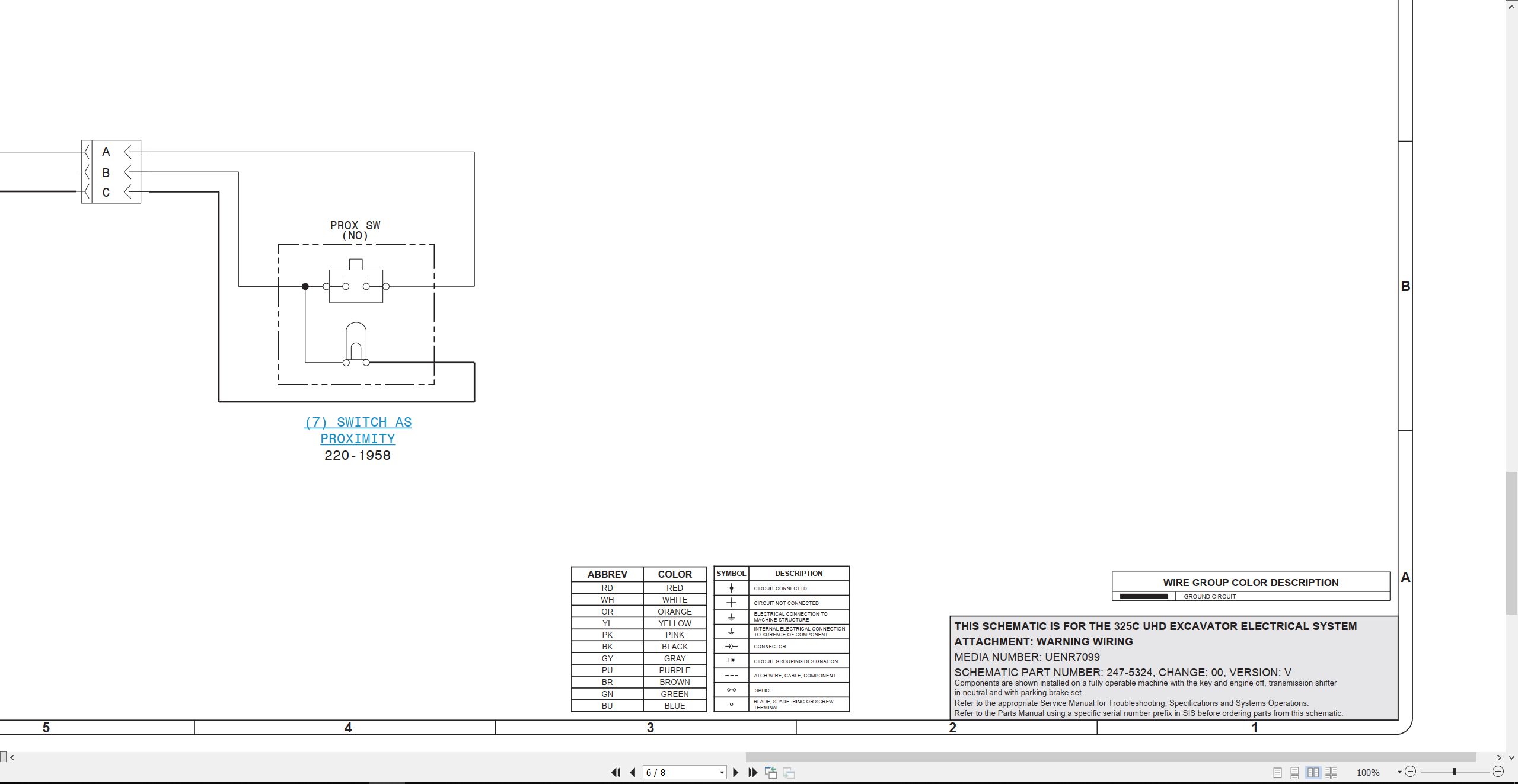Click grid column number 3

point(650,728)
